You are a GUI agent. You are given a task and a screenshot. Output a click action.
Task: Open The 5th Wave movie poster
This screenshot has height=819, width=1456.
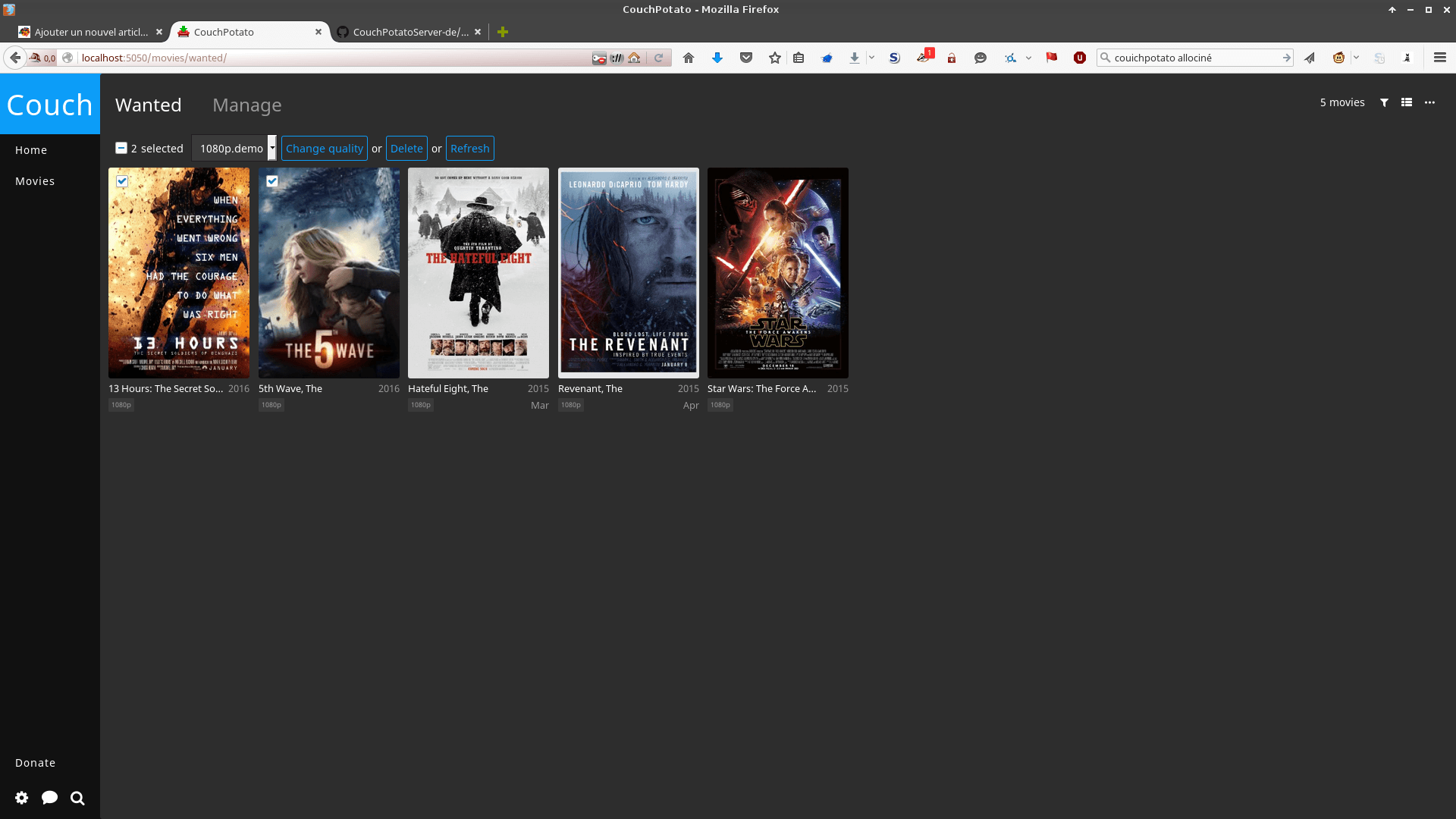point(329,273)
